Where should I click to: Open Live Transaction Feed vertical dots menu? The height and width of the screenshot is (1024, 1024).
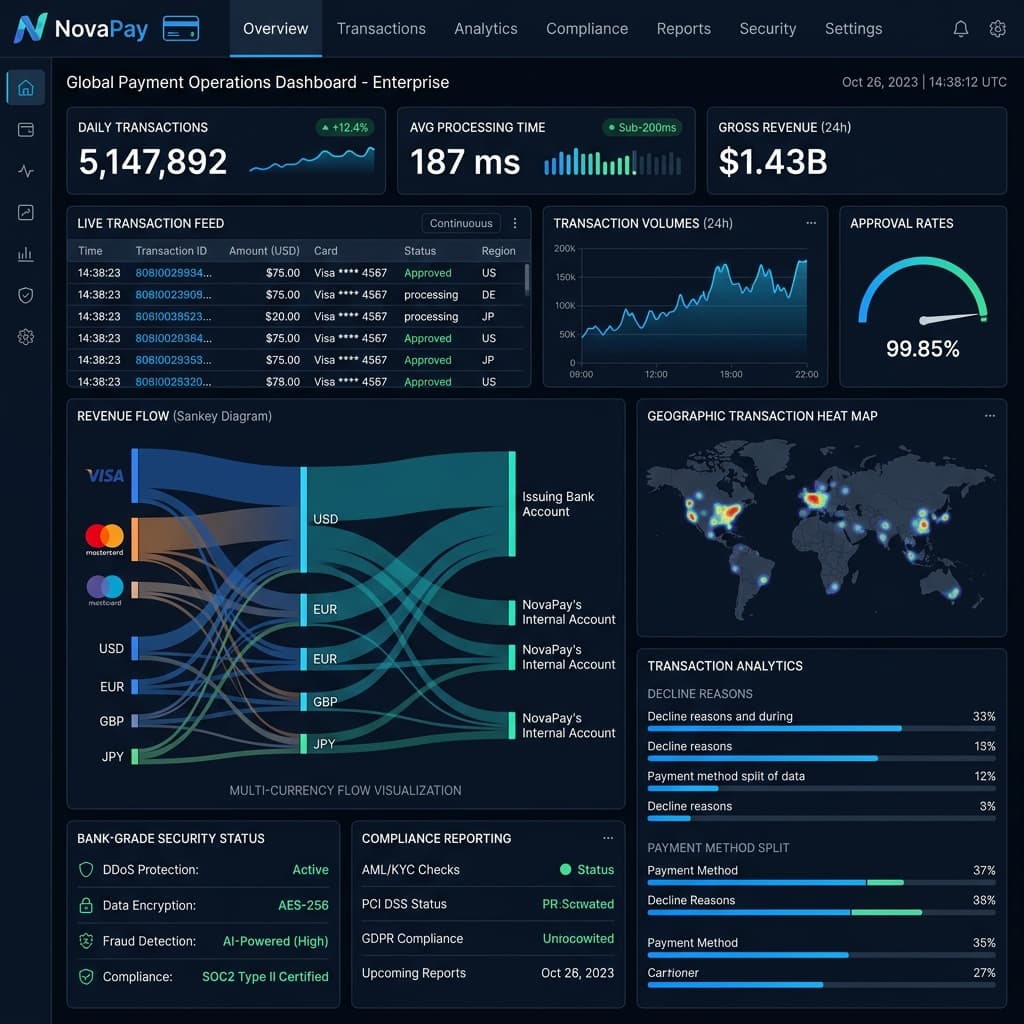pyautogui.click(x=515, y=223)
